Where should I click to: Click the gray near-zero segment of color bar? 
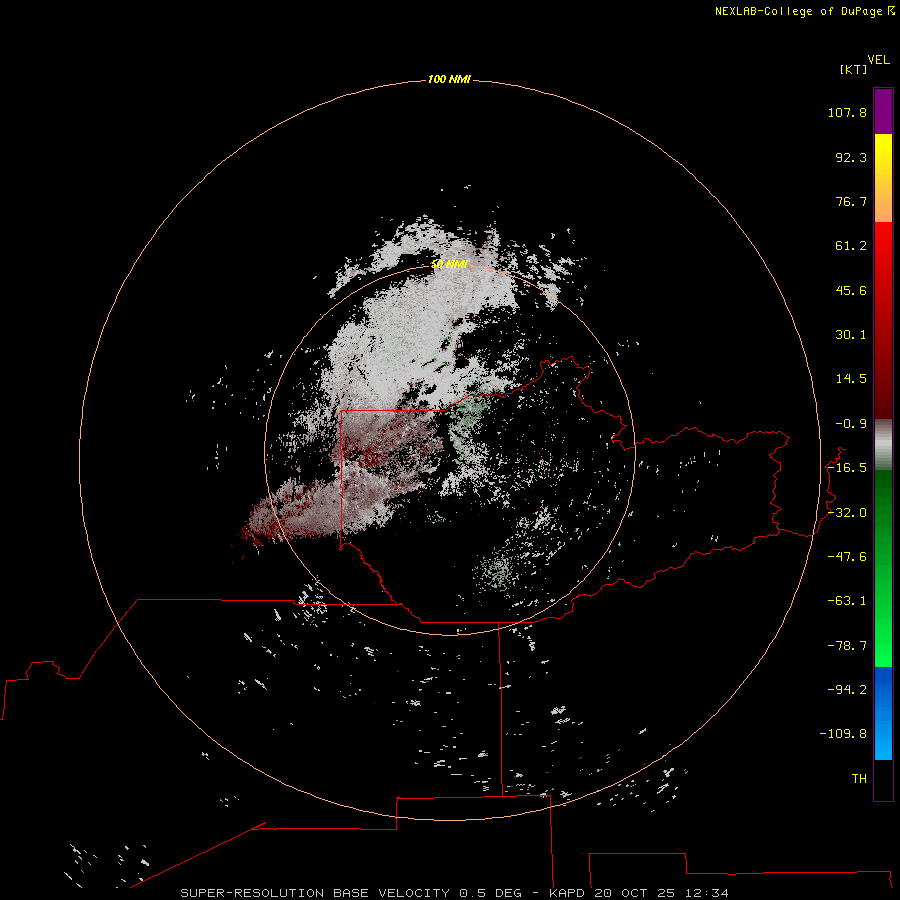[883, 445]
